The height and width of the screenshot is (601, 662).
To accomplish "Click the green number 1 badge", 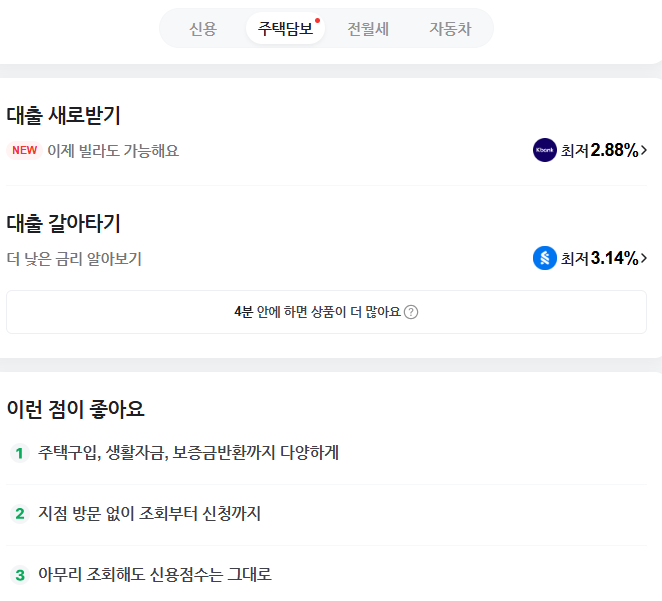I will click(19, 453).
